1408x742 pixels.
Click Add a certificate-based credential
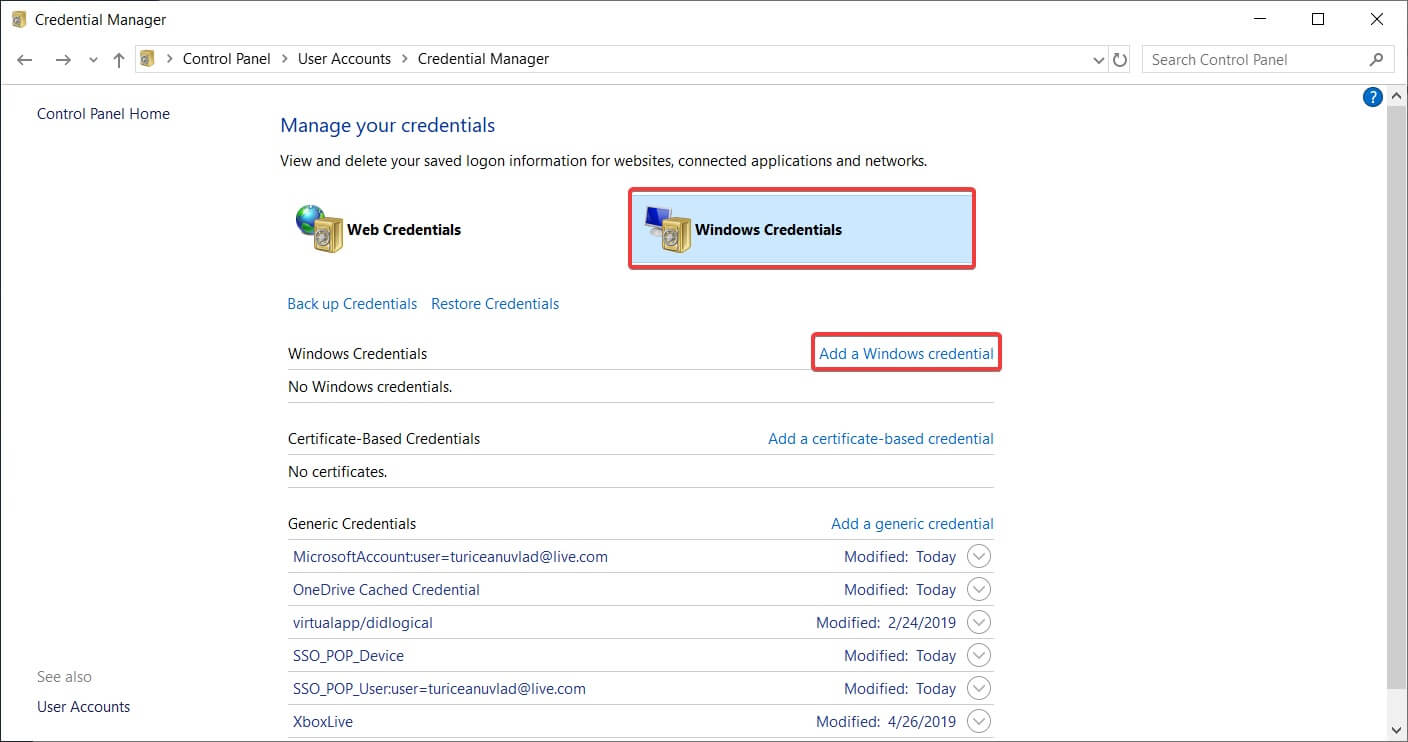point(881,439)
